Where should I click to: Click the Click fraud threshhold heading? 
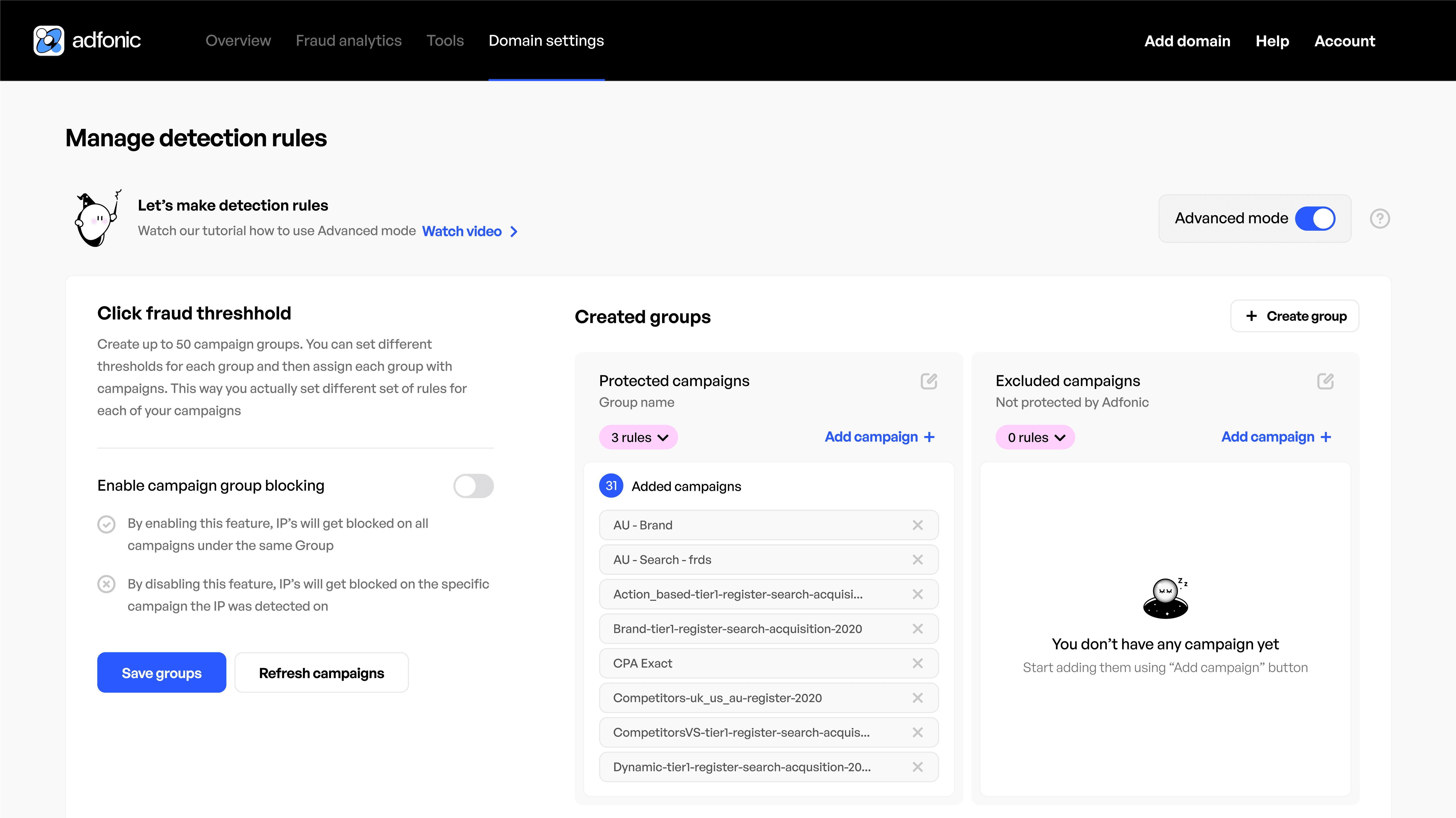coord(194,313)
